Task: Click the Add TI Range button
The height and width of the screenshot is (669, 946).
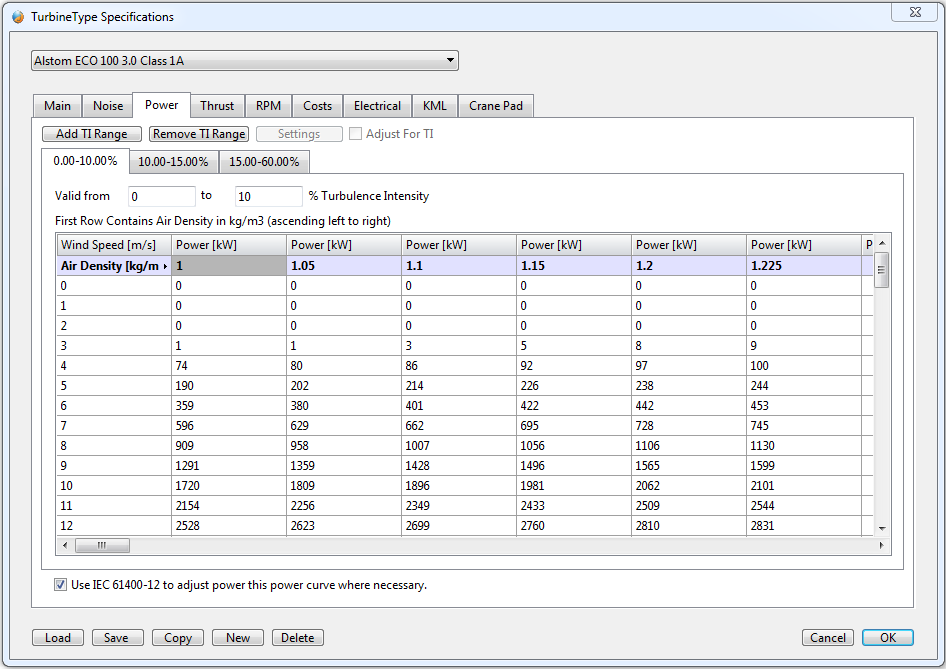Action: coord(92,134)
